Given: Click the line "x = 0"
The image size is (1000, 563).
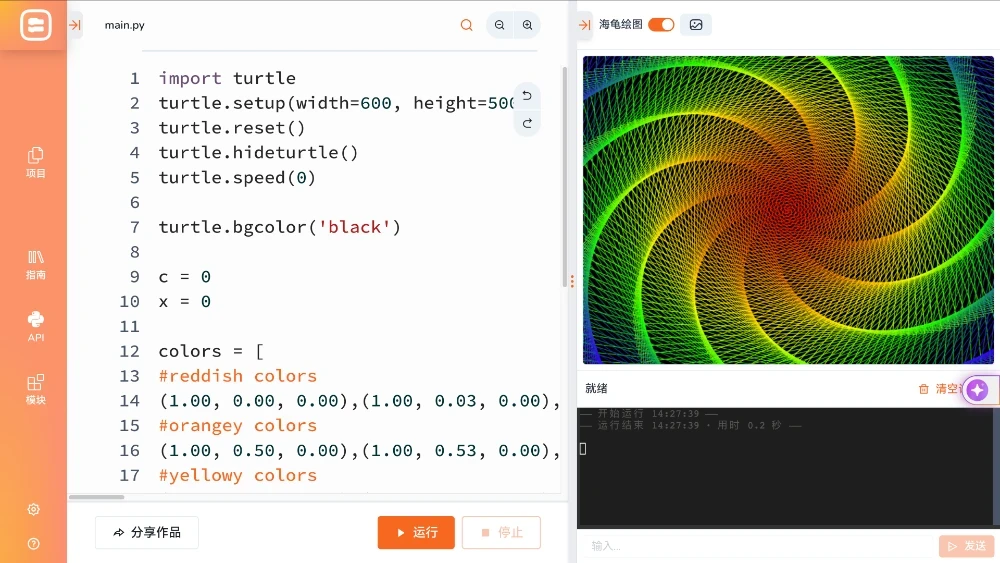Looking at the screenshot, I should tap(184, 302).
